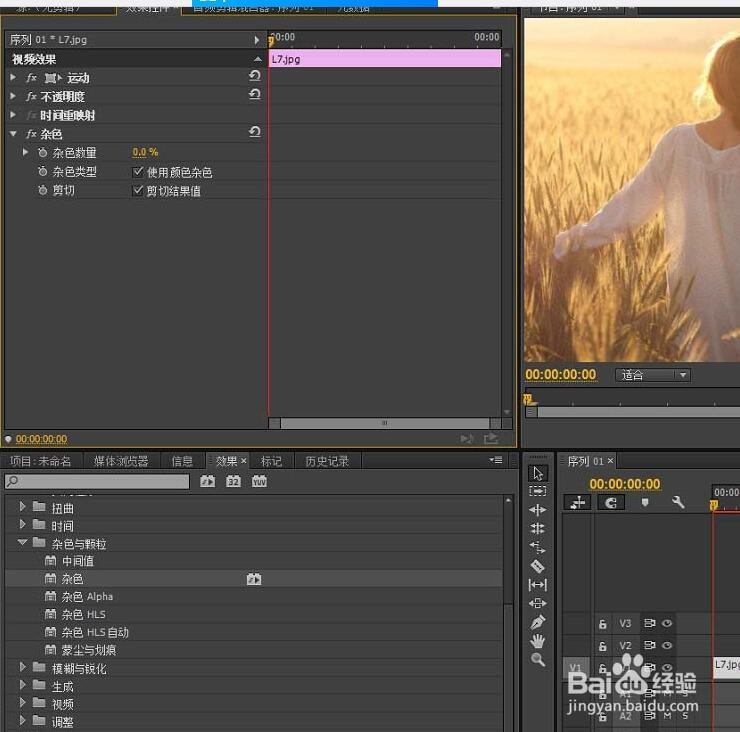
Task: Switch to the 项目:未命名 tab
Action: pyautogui.click(x=41, y=461)
